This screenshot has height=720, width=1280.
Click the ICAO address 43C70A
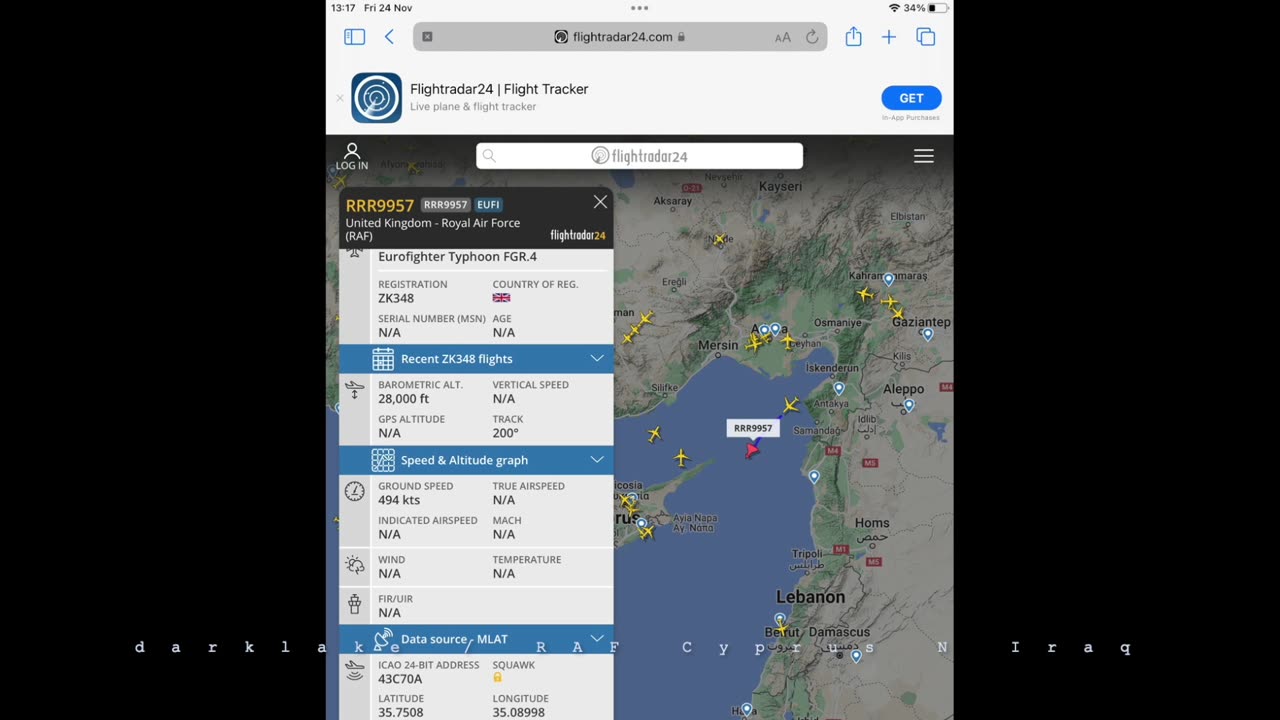pyautogui.click(x=400, y=679)
